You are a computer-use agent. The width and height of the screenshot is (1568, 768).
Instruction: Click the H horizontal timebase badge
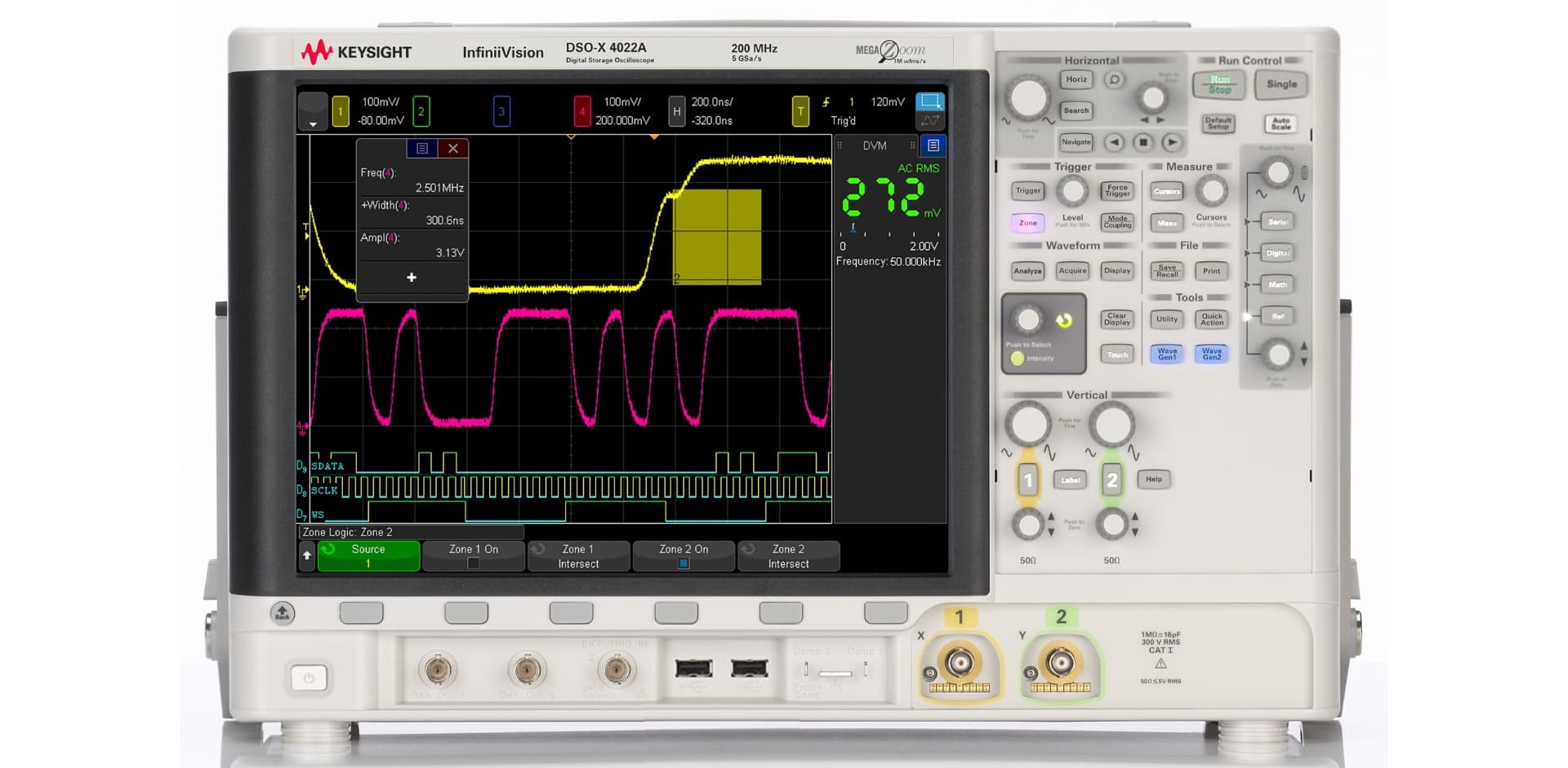coord(676,110)
